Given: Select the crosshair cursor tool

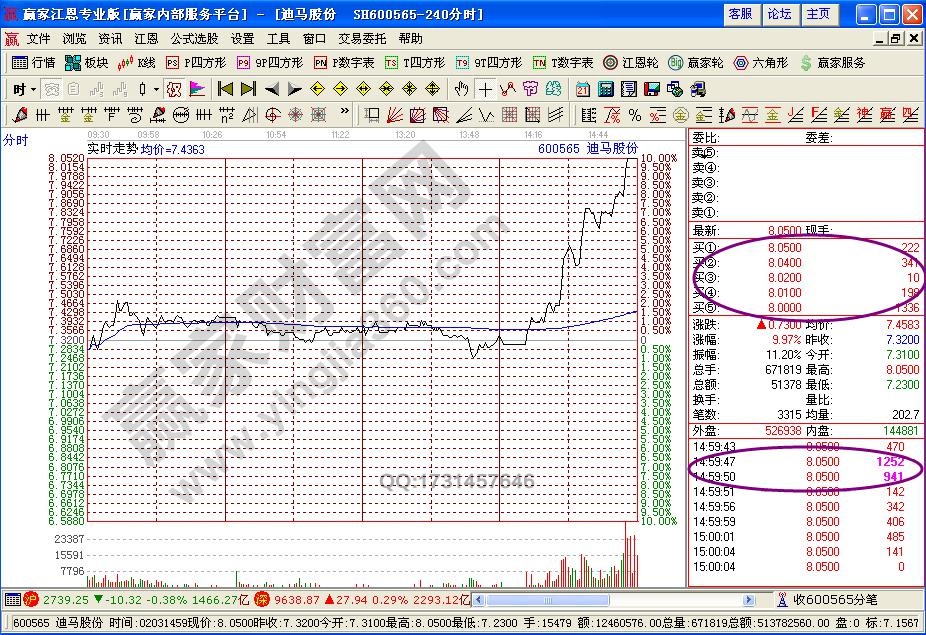Looking at the screenshot, I should click(485, 88).
